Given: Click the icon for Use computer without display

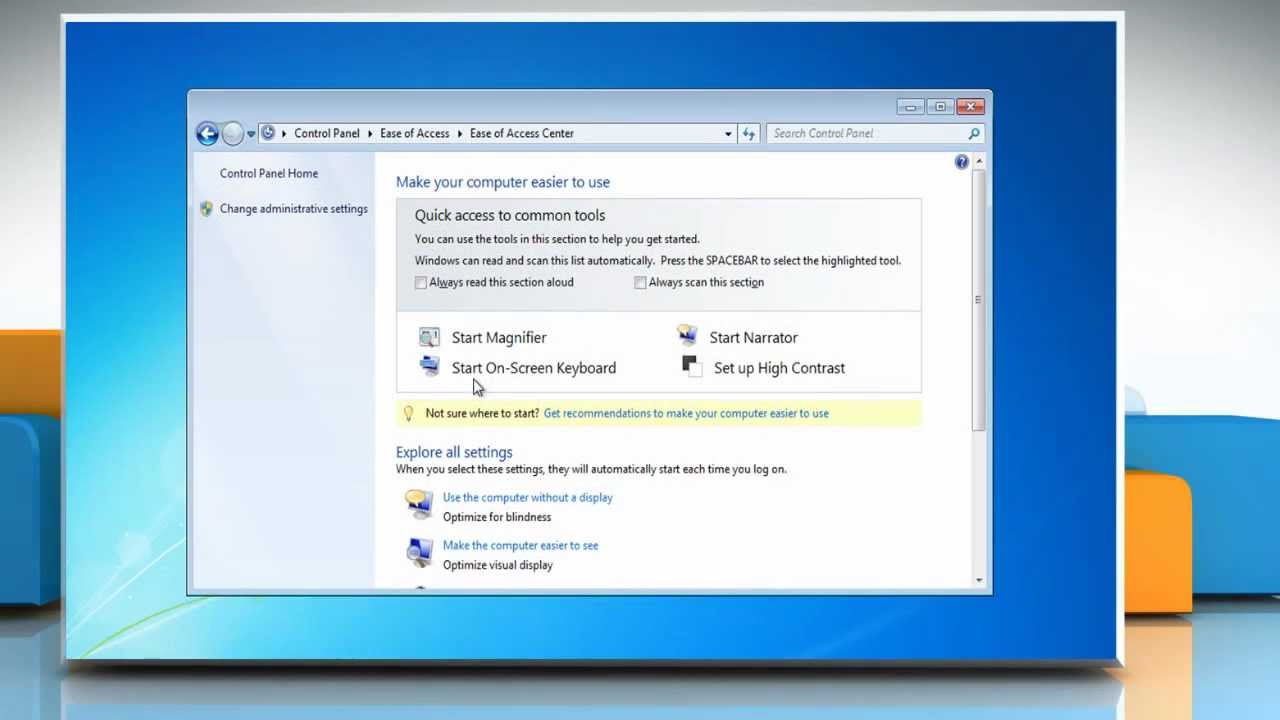Looking at the screenshot, I should 419,503.
